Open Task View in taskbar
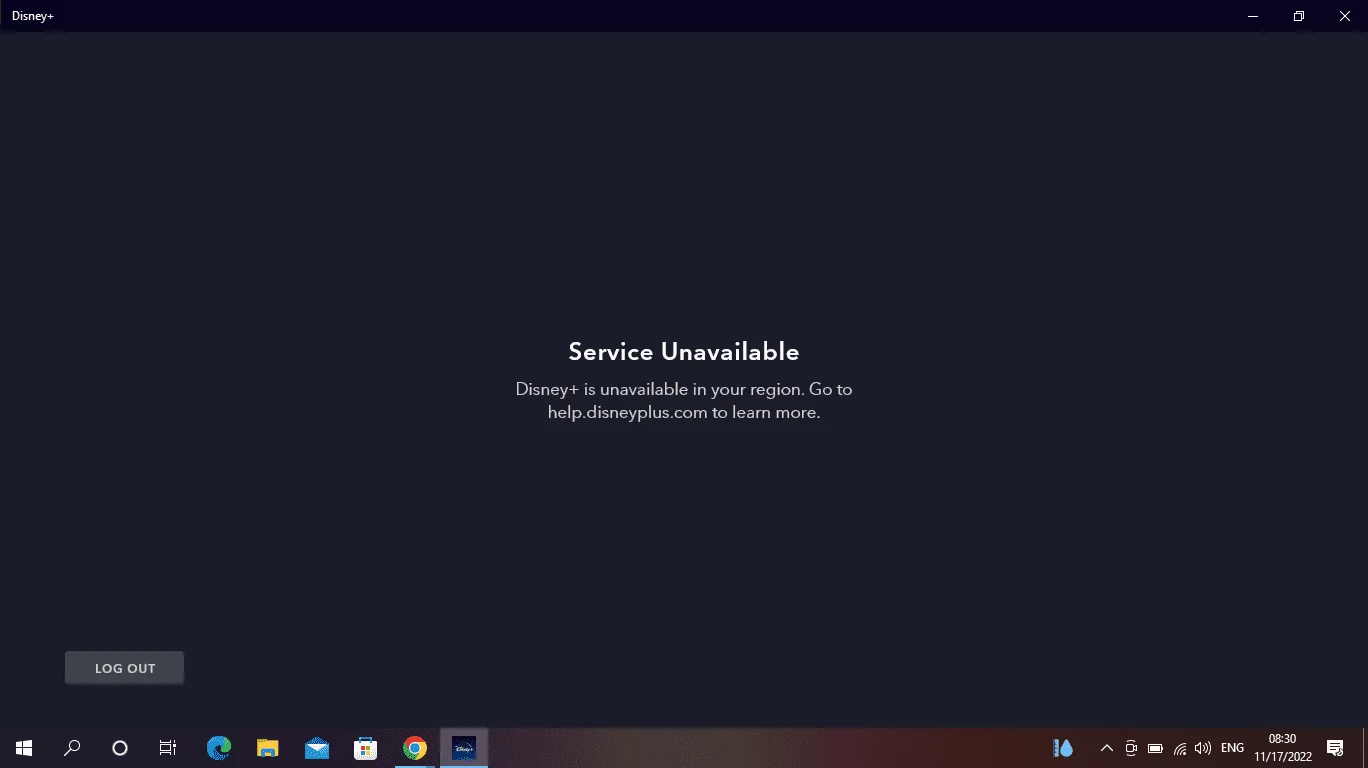The height and width of the screenshot is (768, 1368). (x=168, y=748)
